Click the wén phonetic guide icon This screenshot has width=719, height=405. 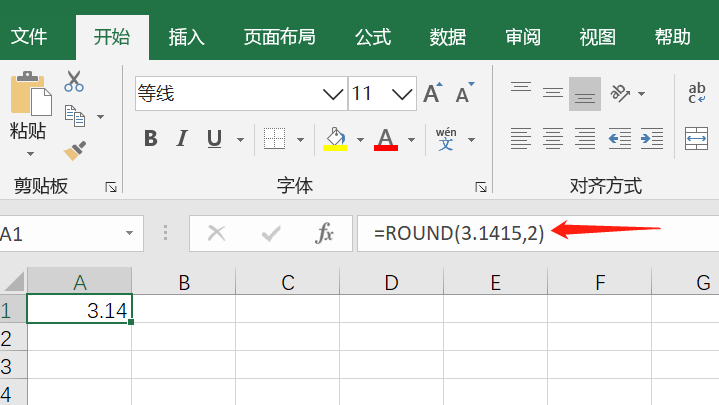coord(446,139)
